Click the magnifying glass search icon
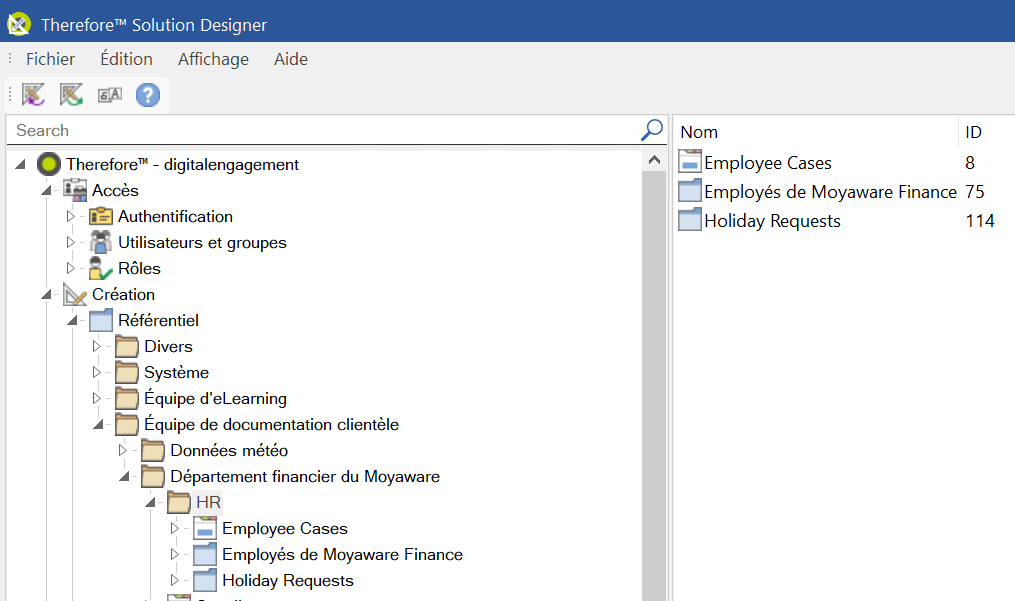This screenshot has width=1015, height=601. coord(652,130)
